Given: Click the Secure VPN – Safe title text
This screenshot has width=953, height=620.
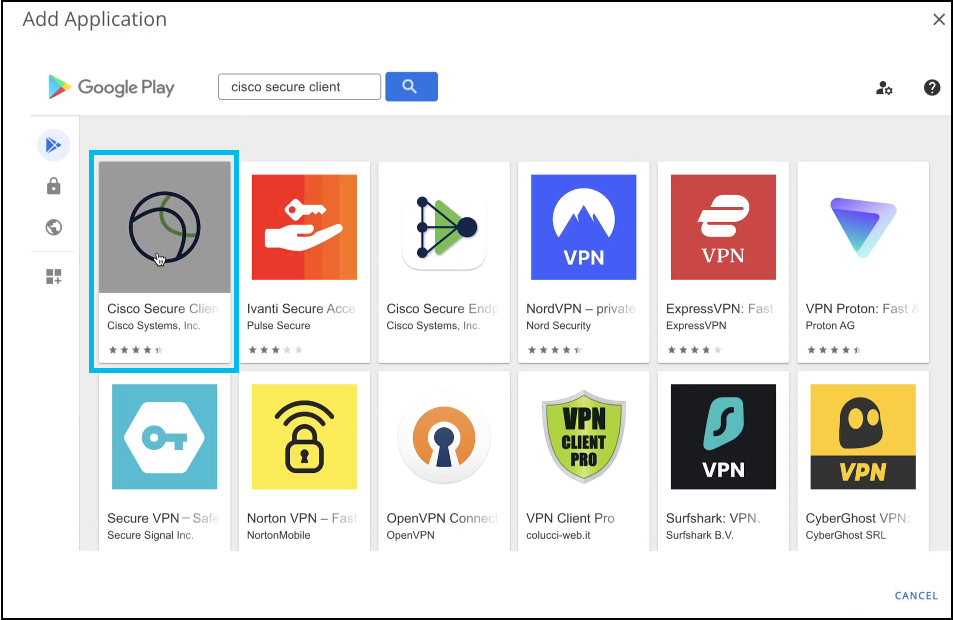Looking at the screenshot, I should 163,518.
